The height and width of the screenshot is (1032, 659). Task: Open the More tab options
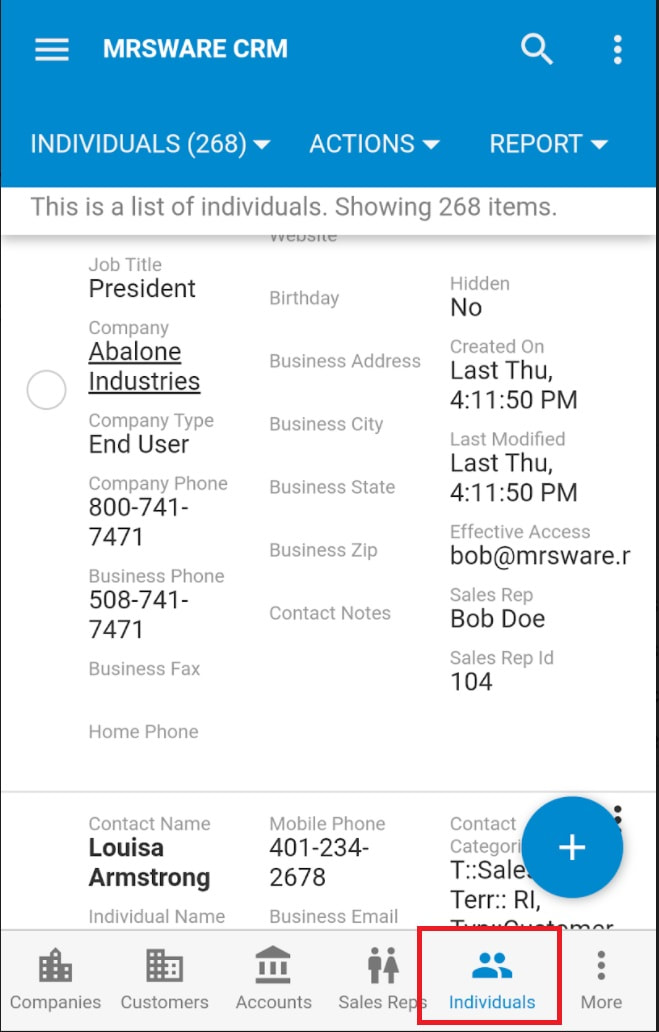(x=601, y=979)
